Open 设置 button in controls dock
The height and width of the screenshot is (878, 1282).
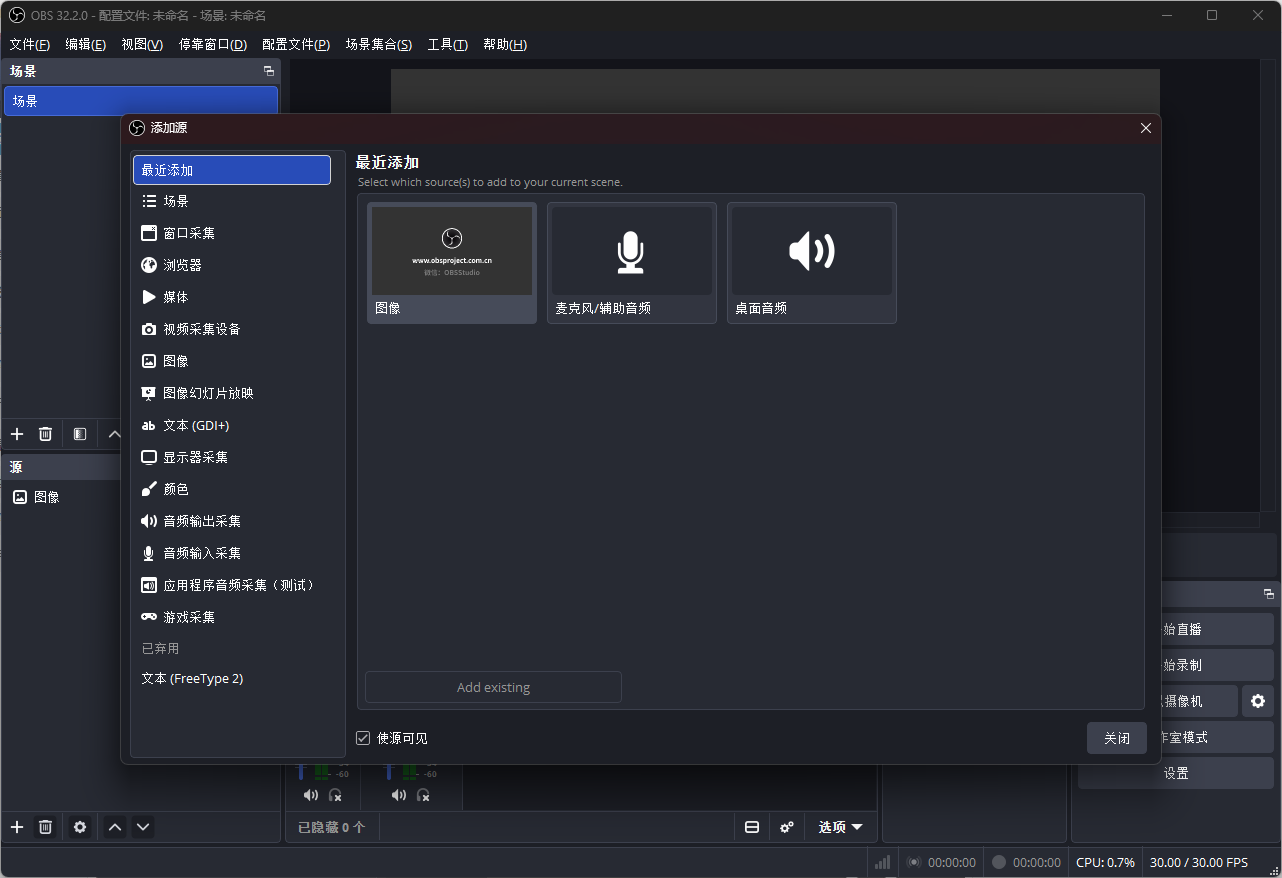1176,773
